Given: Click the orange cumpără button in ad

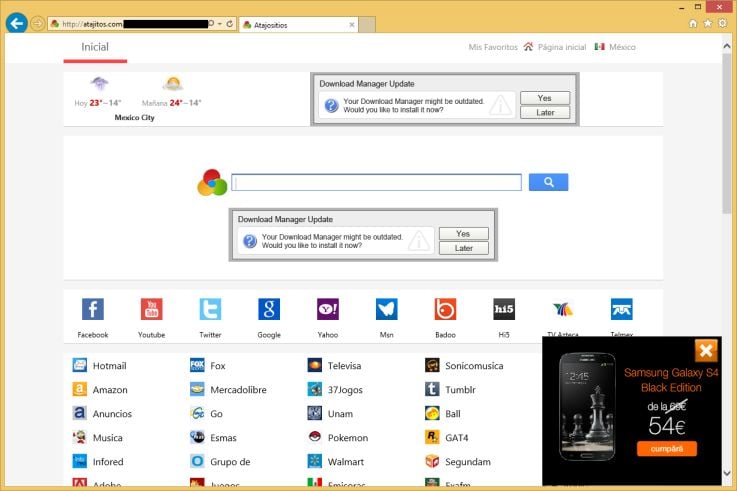Looking at the screenshot, I should click(666, 449).
